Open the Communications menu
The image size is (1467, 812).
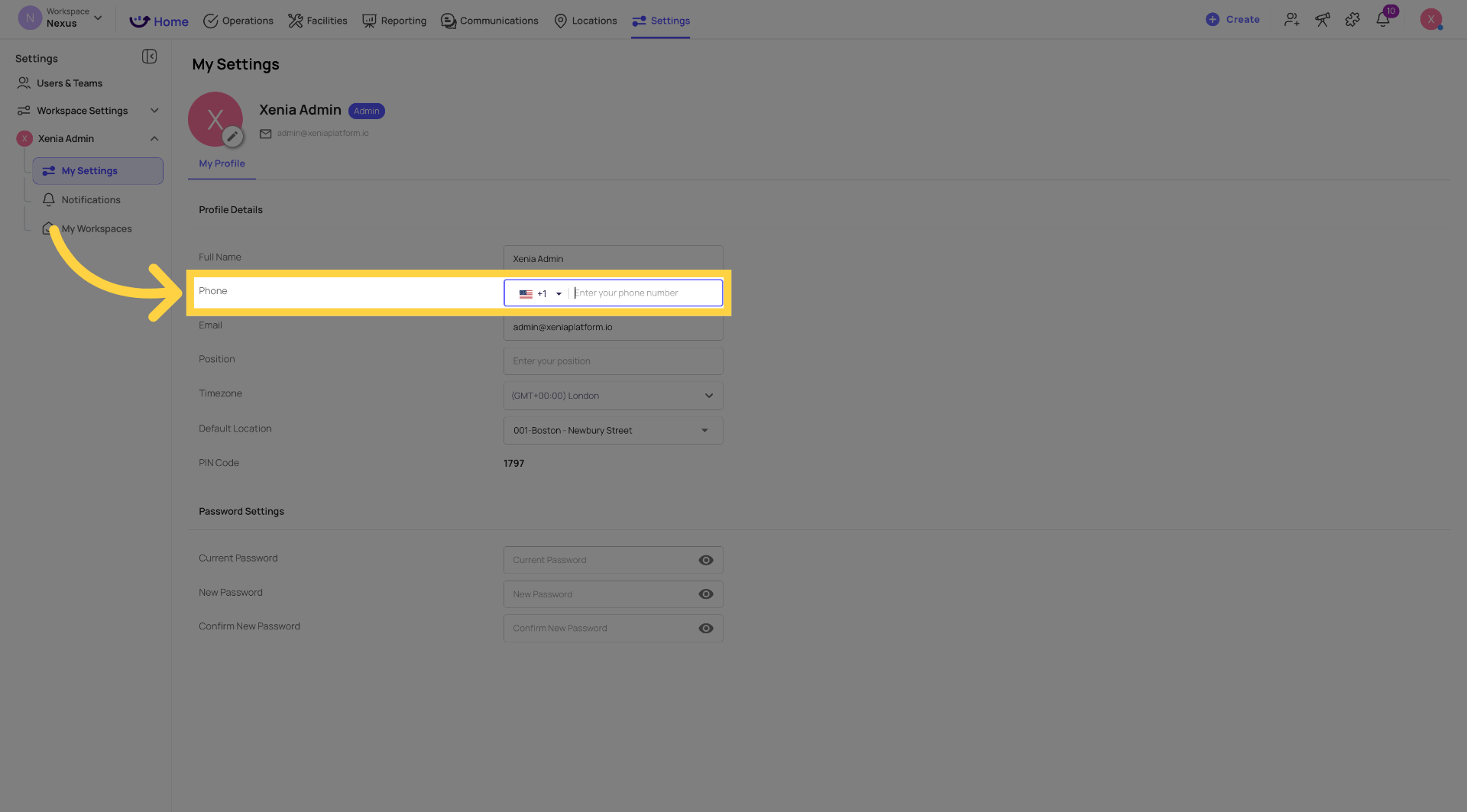490,21
